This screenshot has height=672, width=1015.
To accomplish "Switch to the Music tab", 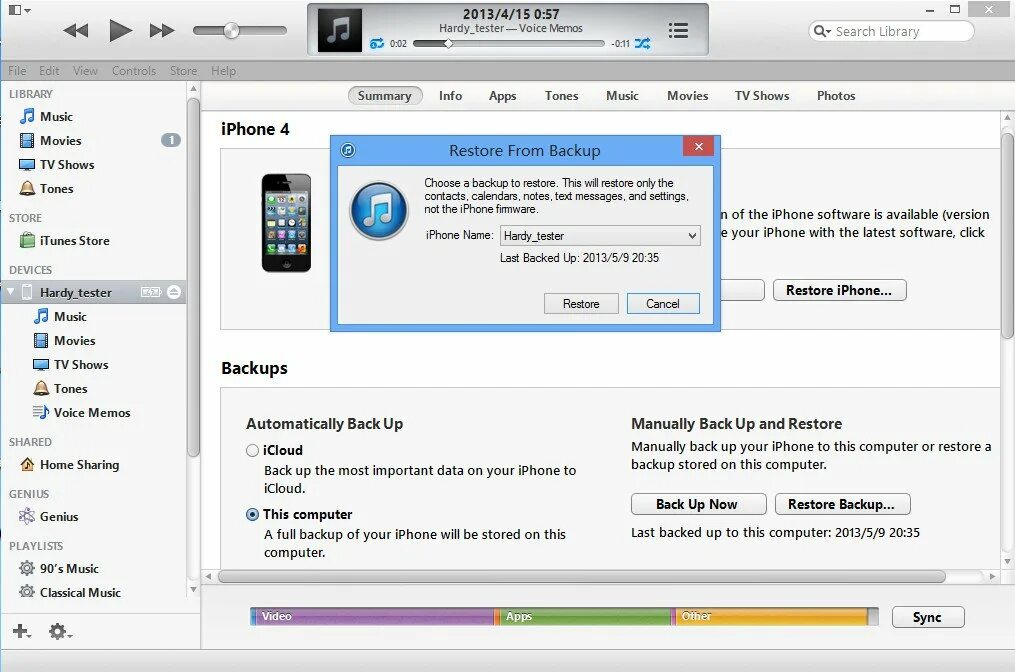I will pos(622,96).
